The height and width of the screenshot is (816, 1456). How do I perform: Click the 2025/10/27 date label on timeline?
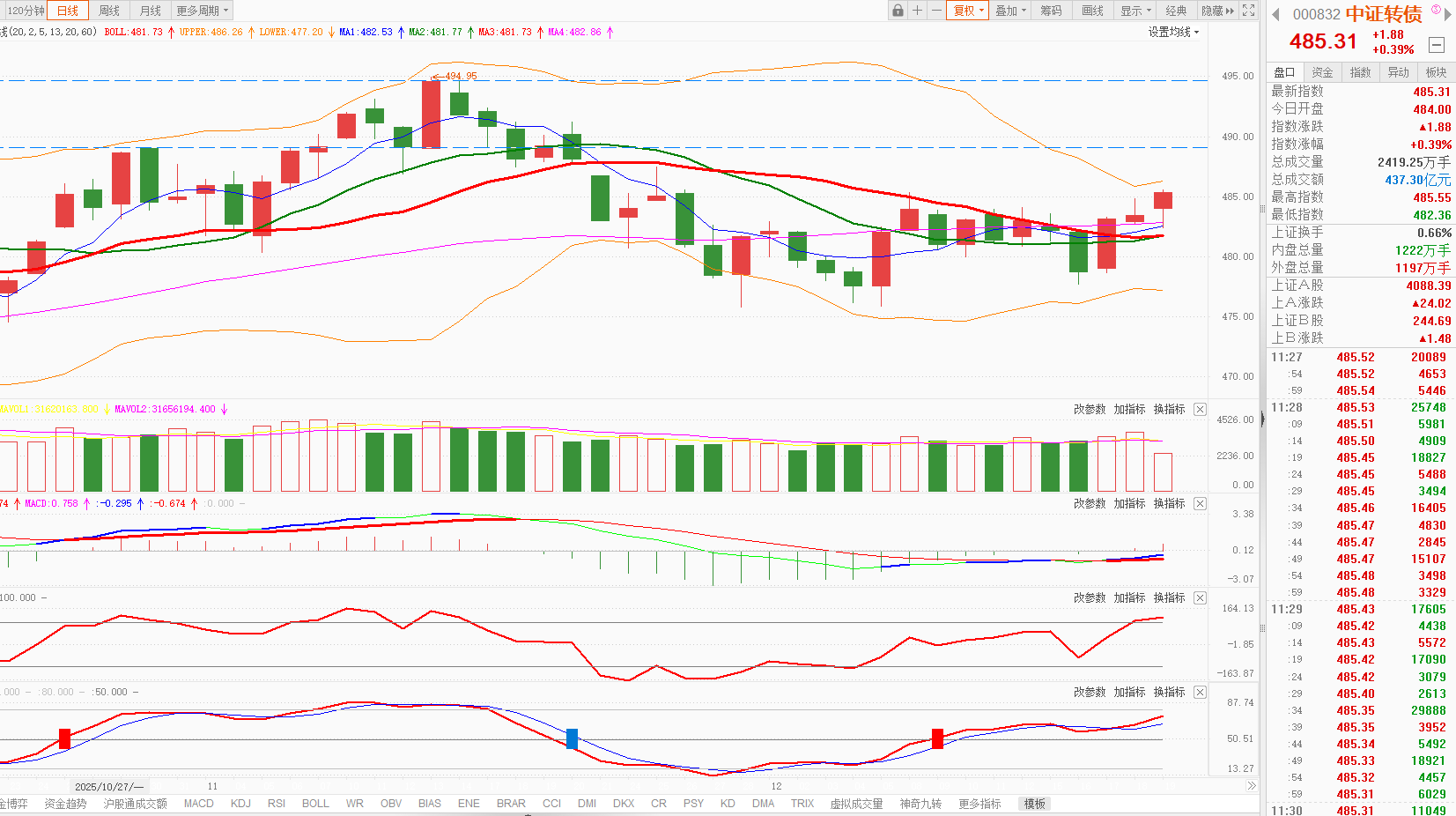tap(109, 786)
